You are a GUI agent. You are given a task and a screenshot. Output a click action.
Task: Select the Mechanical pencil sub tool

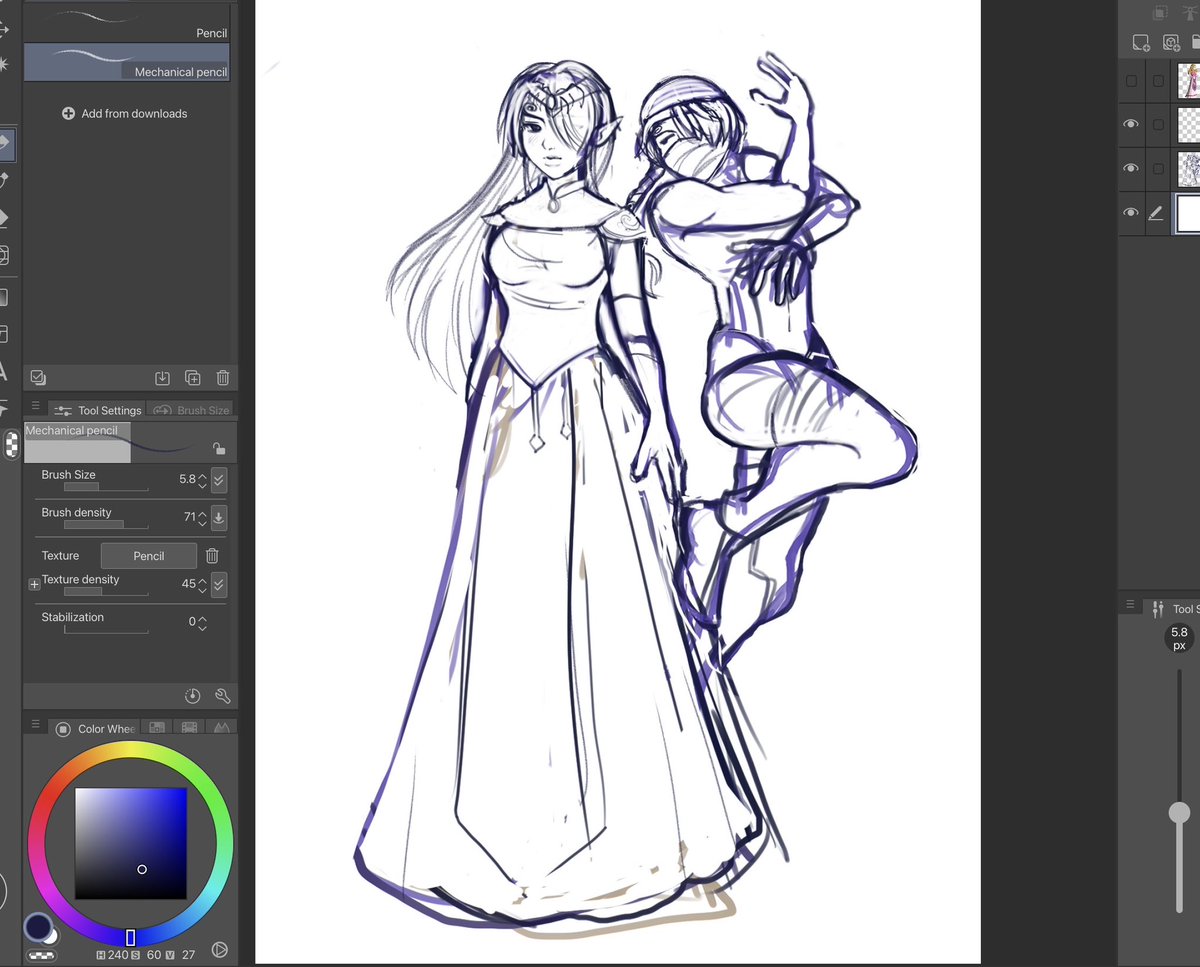(127, 61)
